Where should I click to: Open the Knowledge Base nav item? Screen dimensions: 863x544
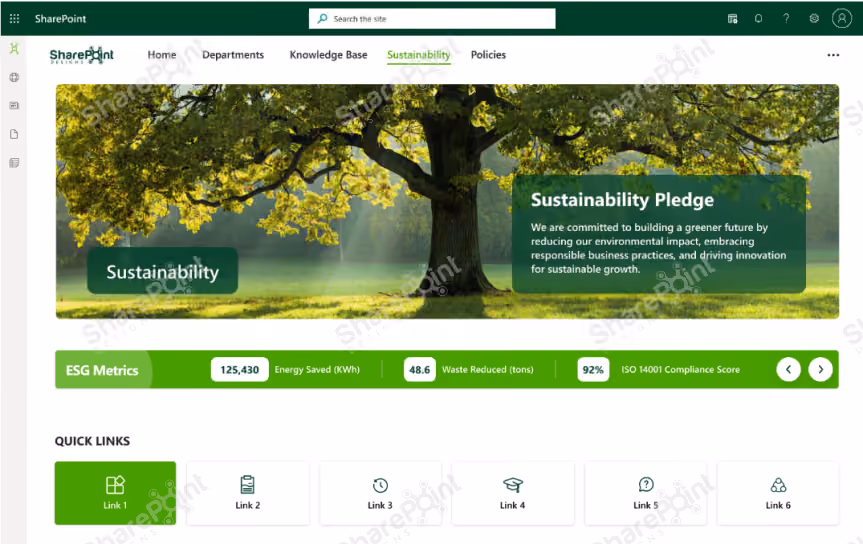(x=329, y=55)
